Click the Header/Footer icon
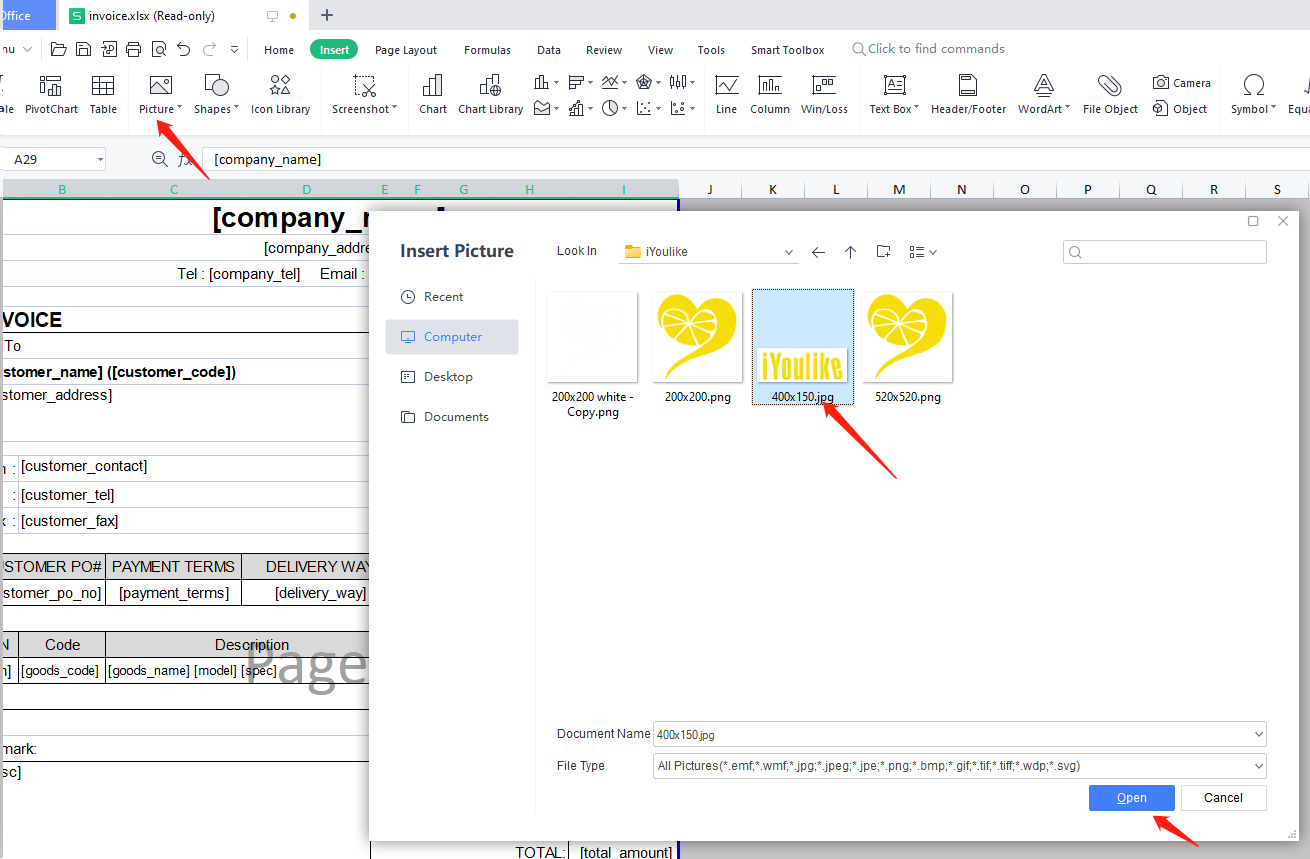 click(x=967, y=86)
